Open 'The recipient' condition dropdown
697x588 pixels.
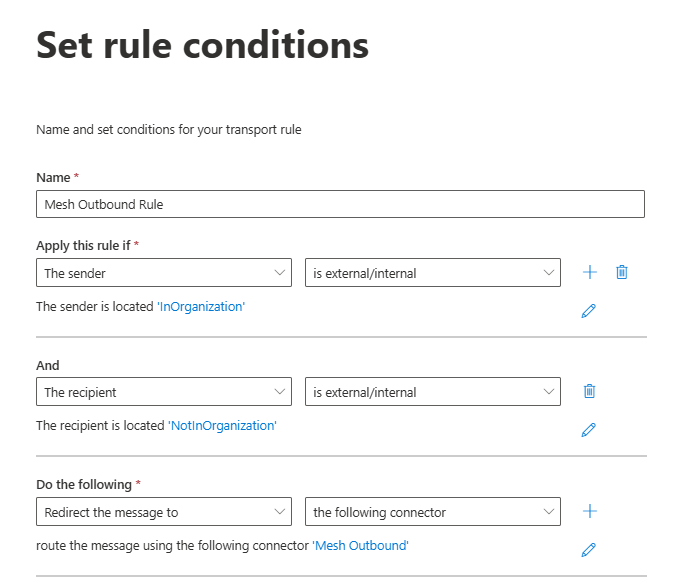(x=164, y=392)
